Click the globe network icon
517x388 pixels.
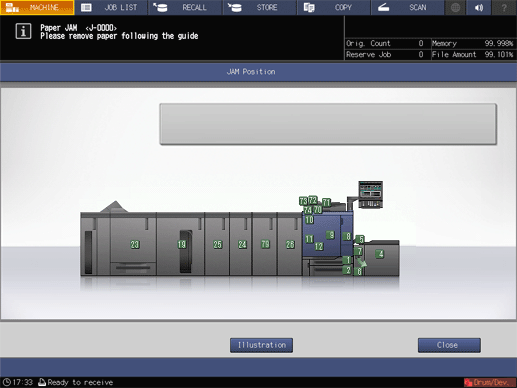(455, 7)
